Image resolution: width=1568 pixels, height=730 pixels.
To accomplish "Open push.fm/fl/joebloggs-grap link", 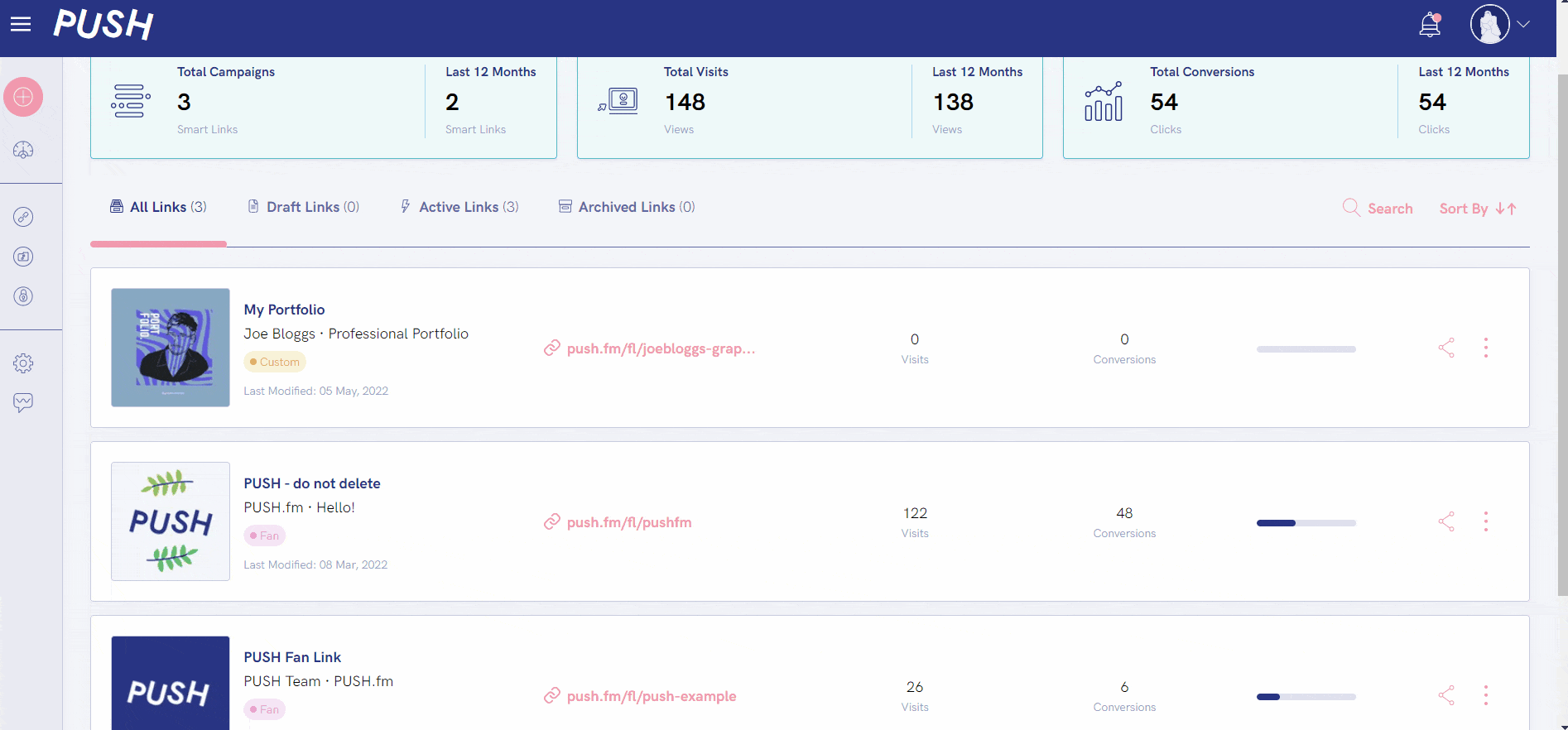I will [661, 348].
